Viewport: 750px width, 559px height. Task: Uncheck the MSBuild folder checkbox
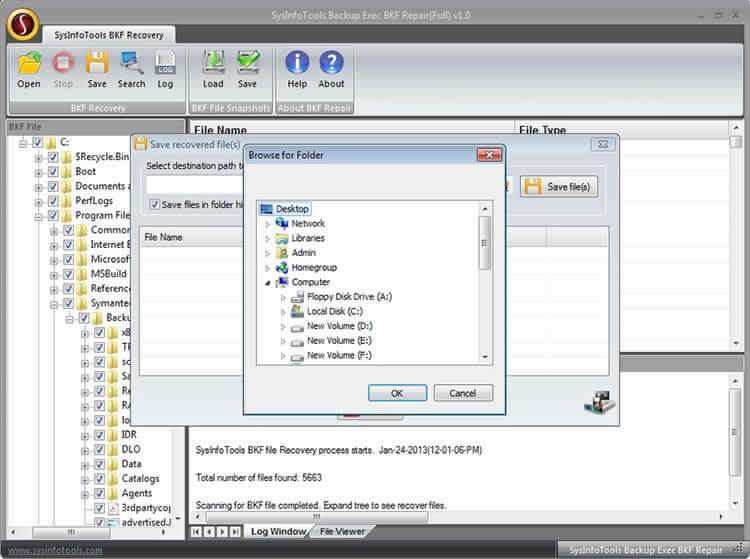pos(68,274)
